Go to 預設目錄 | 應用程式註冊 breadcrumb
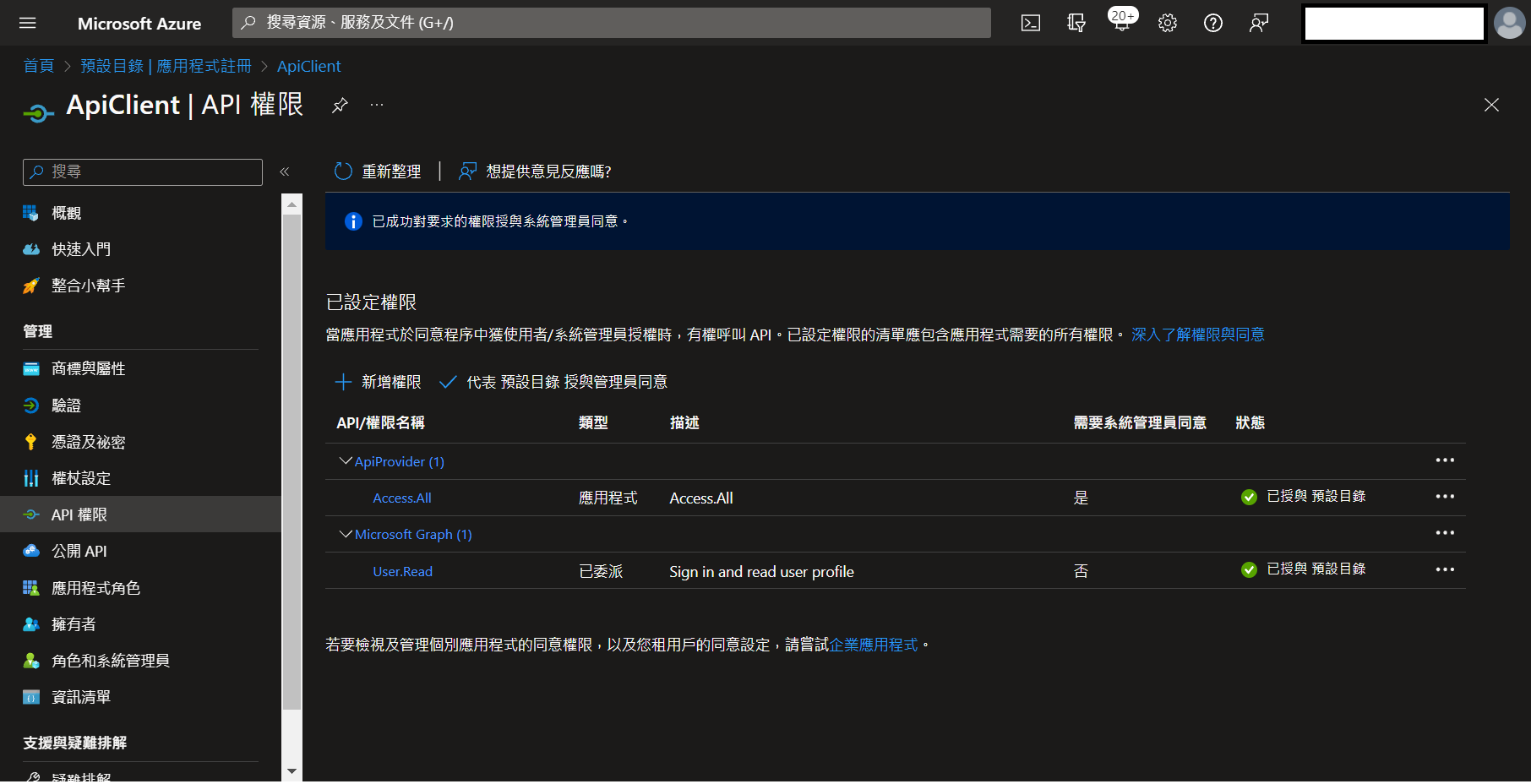Viewport: 1531px width, 784px height. coord(166,66)
